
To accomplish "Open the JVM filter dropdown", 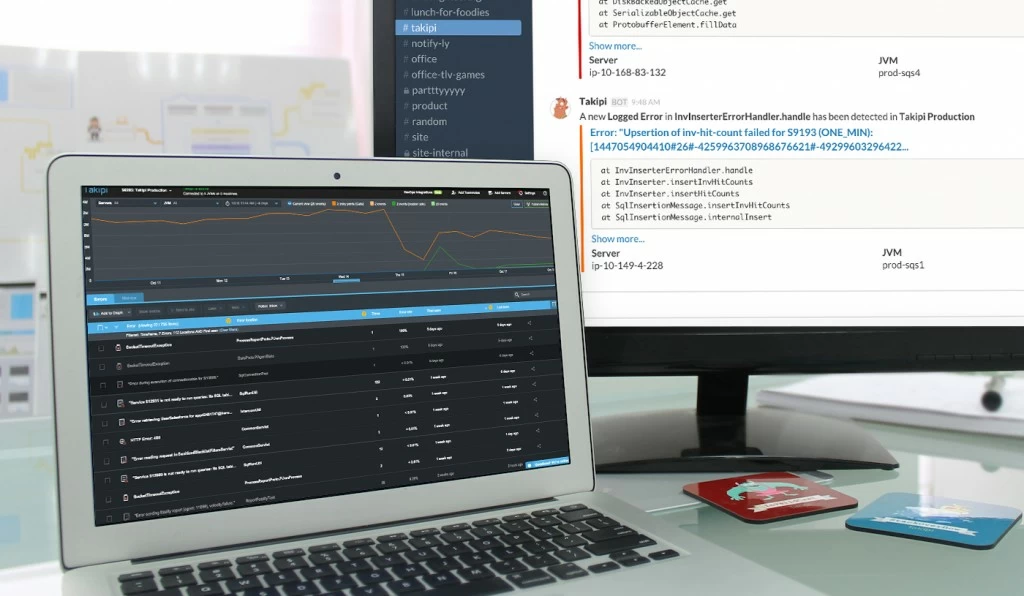I will [190, 204].
